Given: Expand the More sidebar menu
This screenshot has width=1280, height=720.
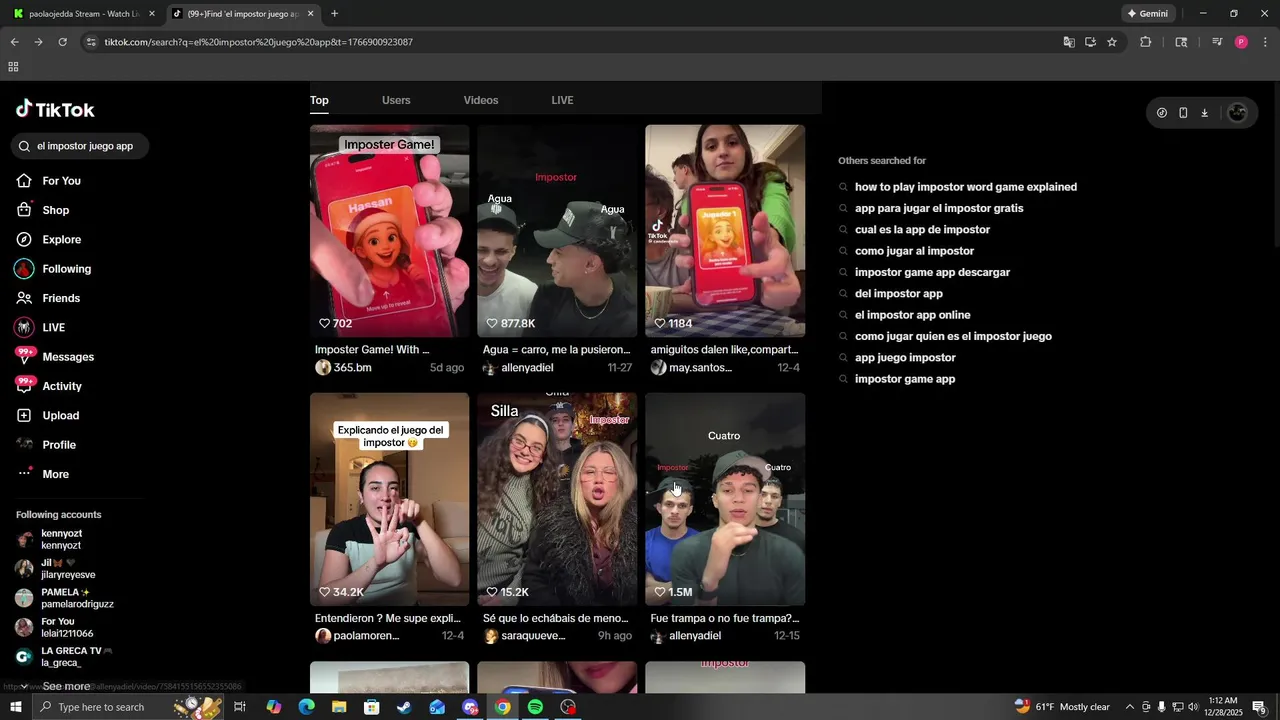Looking at the screenshot, I should coord(55,474).
